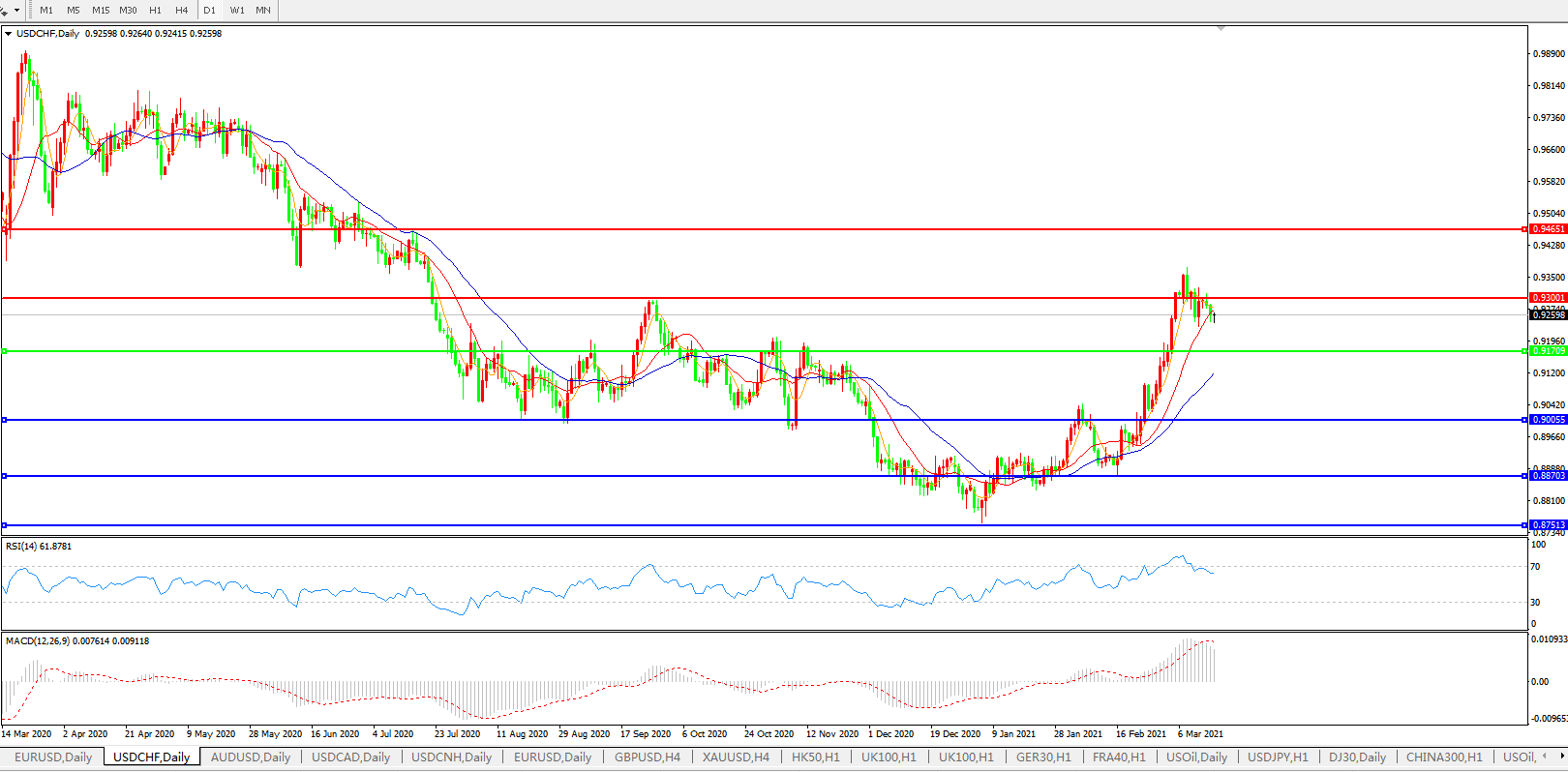Screen dimensions: 1568x772
Task: Switch to the GBPUSD,H4 chart tab
Action: pyautogui.click(x=647, y=757)
